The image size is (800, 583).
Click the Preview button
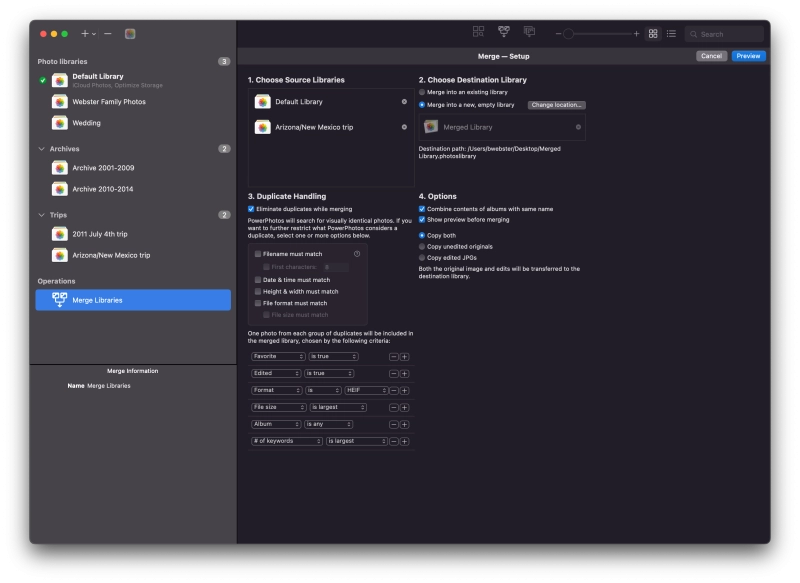tap(748, 56)
